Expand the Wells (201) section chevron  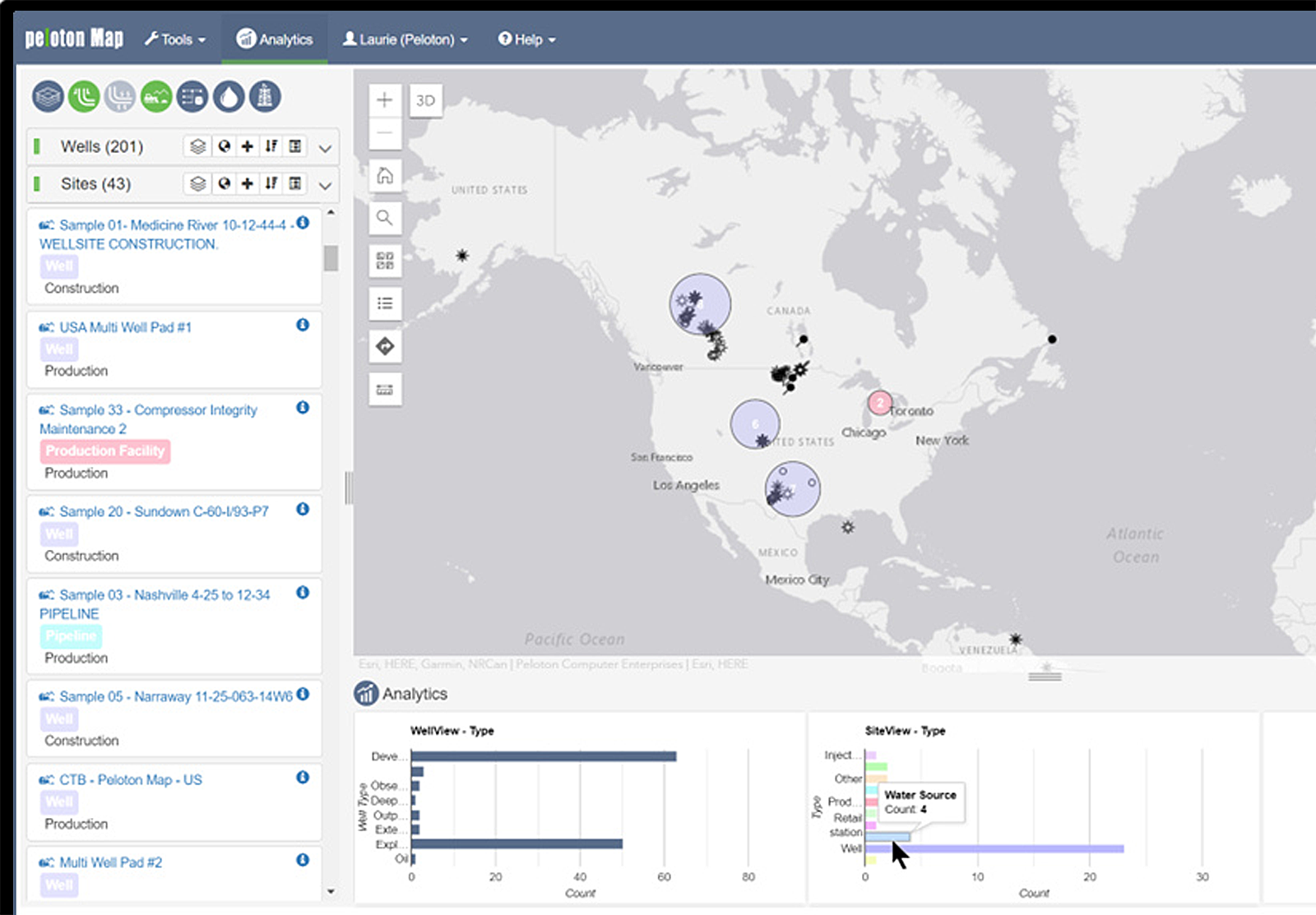(x=325, y=149)
